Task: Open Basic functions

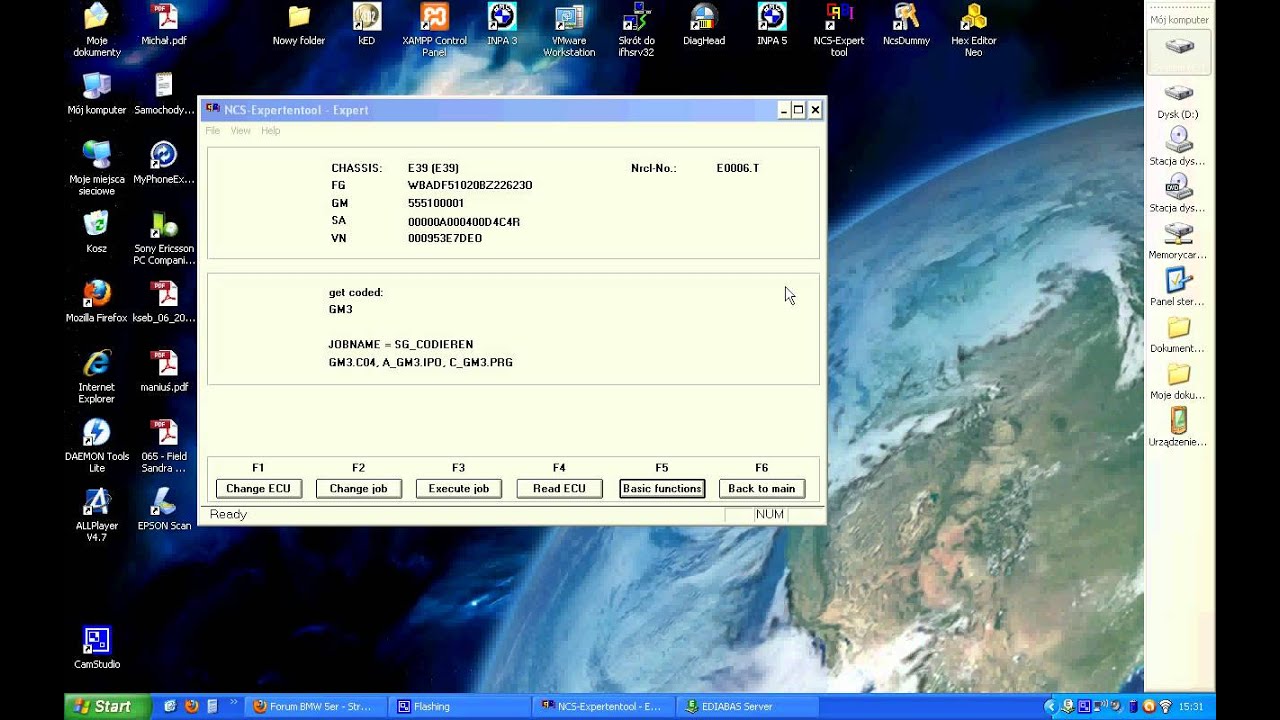Action: tap(662, 488)
